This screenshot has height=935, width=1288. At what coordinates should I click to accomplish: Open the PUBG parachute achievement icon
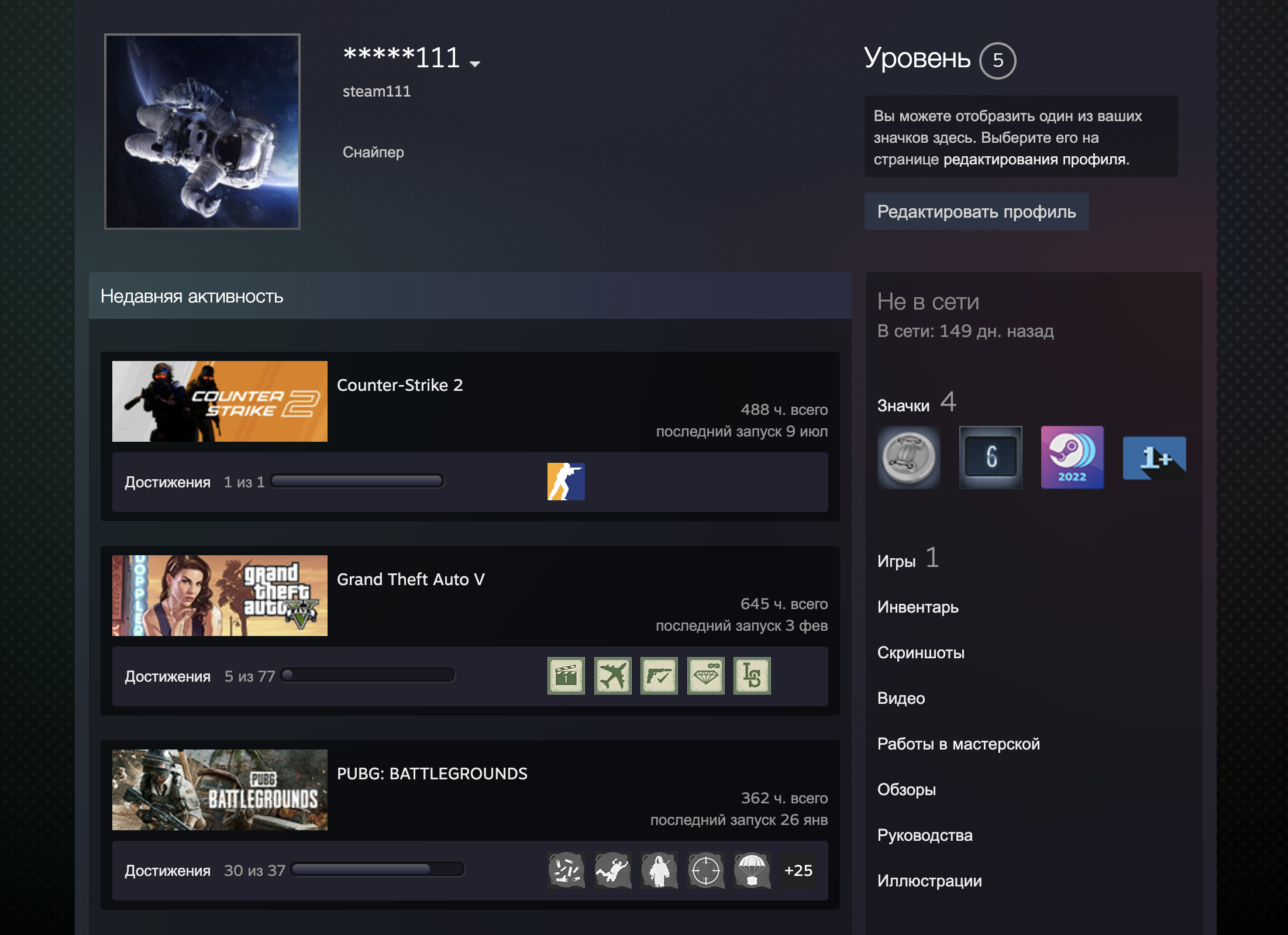pos(752,870)
